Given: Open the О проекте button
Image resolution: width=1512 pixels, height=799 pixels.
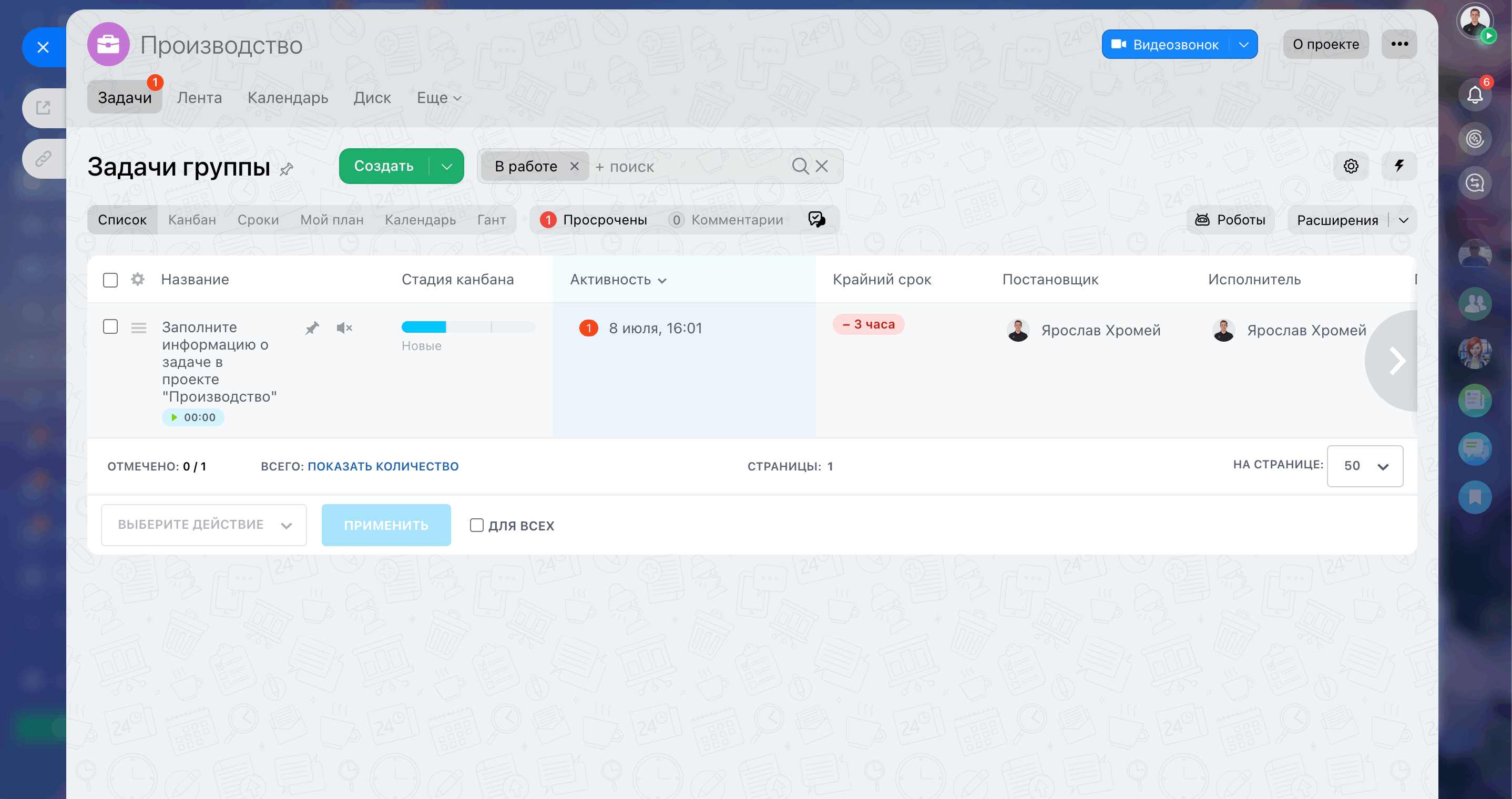Looking at the screenshot, I should pos(1325,45).
